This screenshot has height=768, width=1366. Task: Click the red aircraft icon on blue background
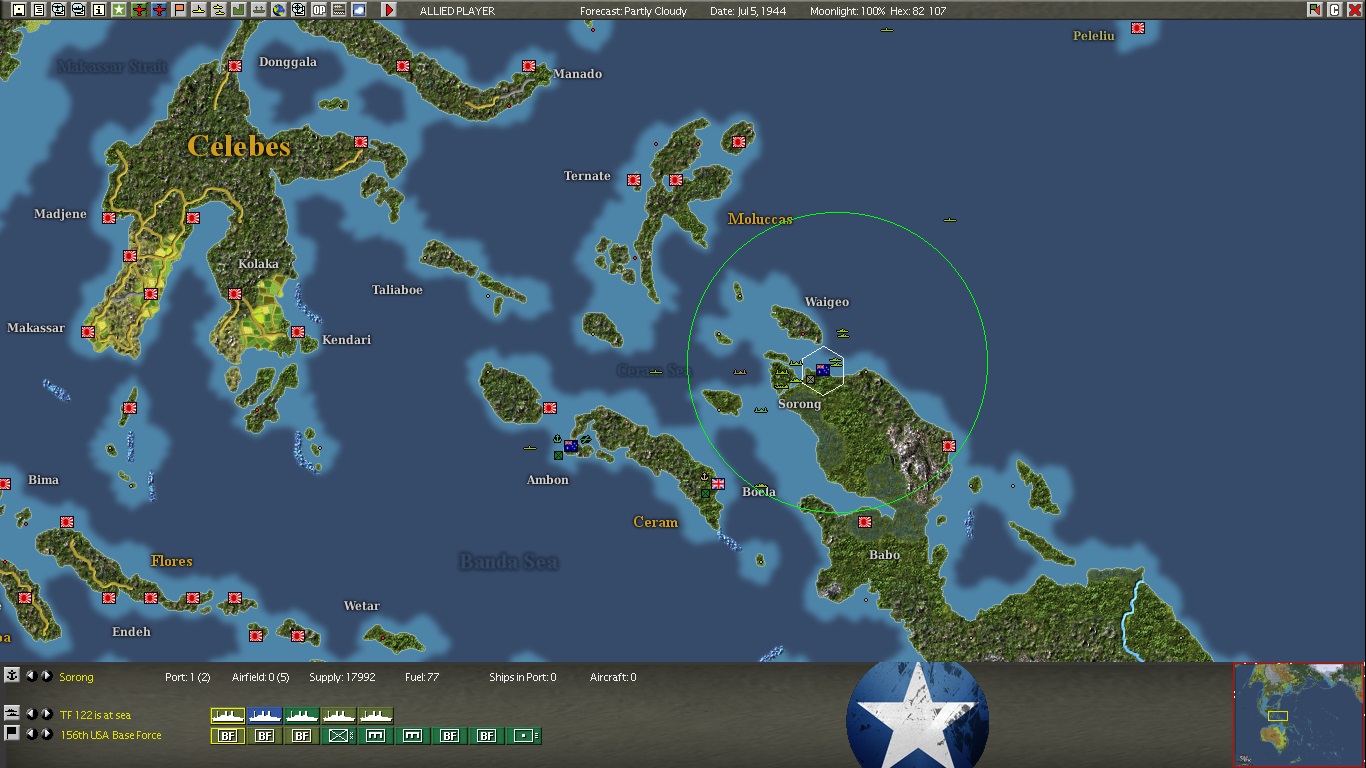coord(159,10)
